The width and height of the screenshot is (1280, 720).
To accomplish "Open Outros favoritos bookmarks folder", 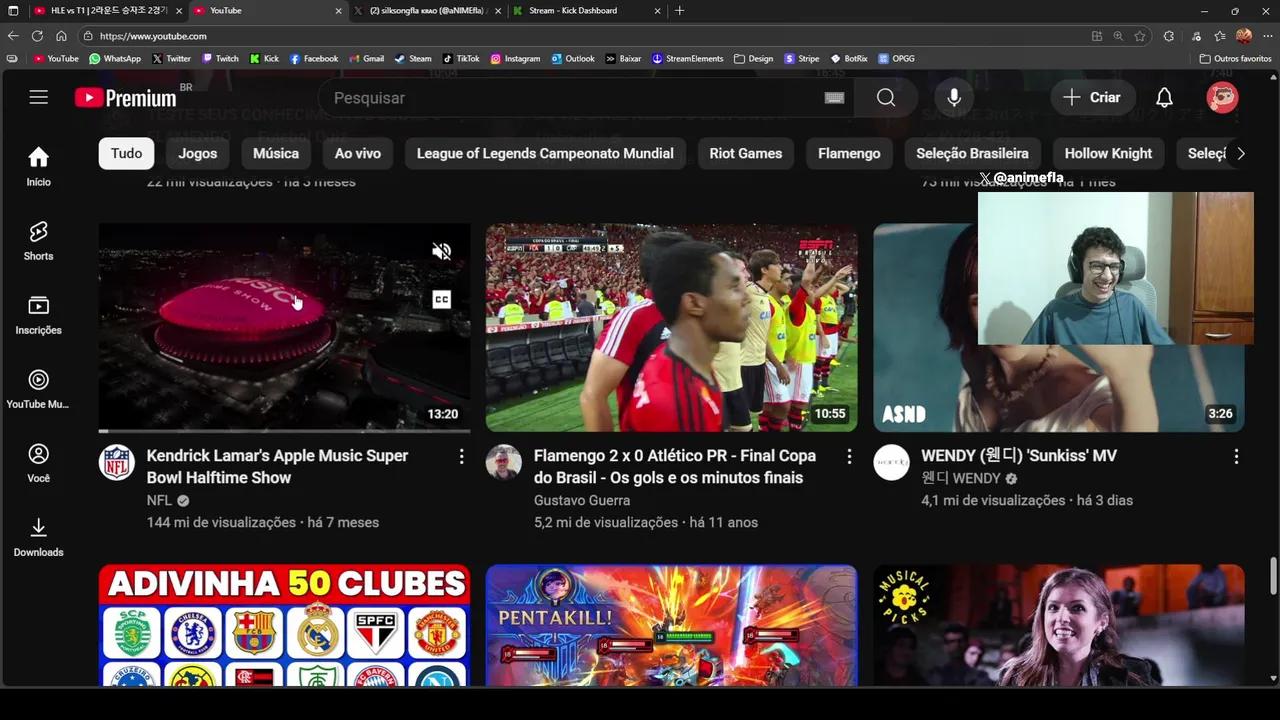I will (1235, 58).
